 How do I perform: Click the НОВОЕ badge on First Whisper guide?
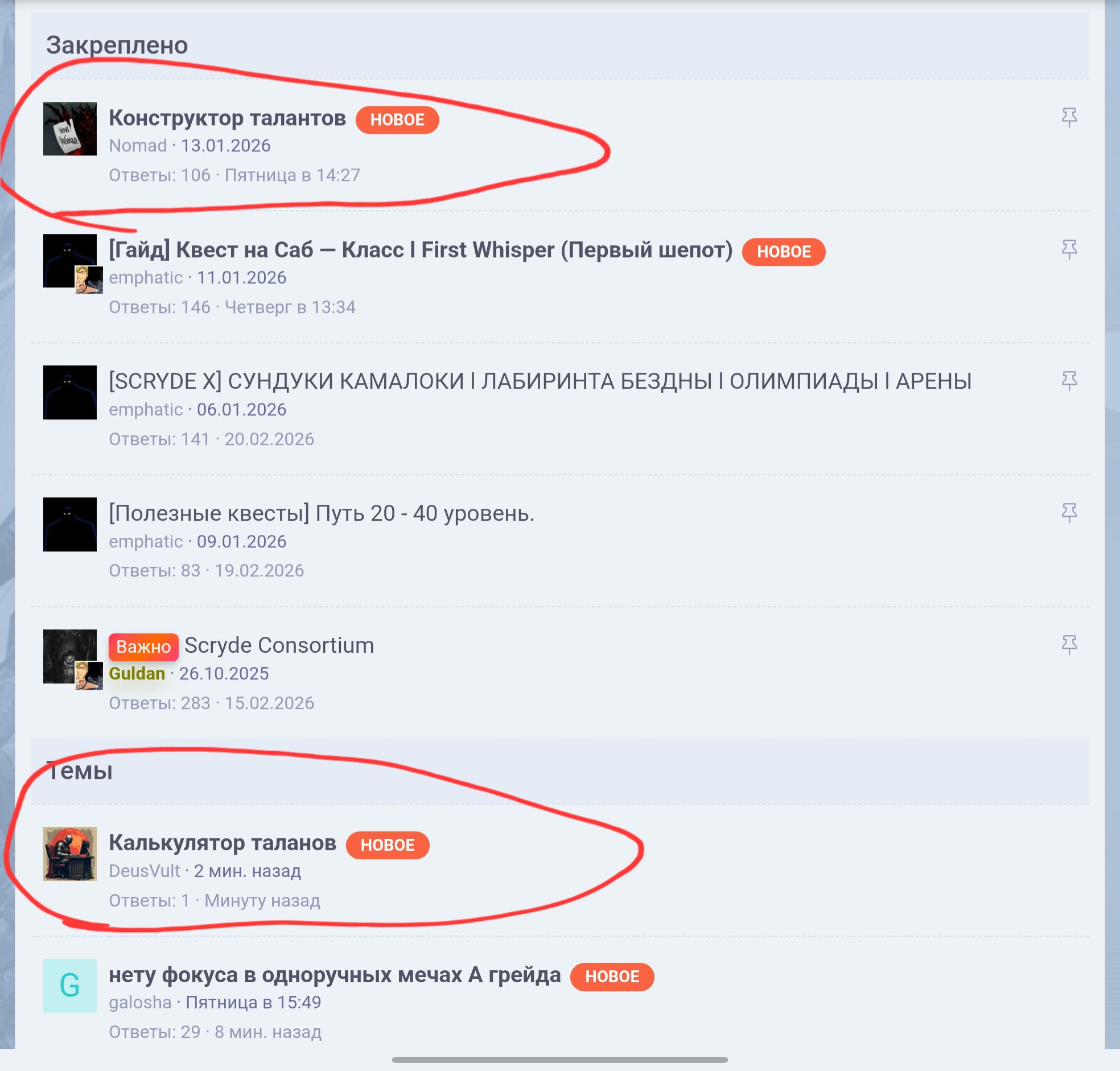[783, 252]
